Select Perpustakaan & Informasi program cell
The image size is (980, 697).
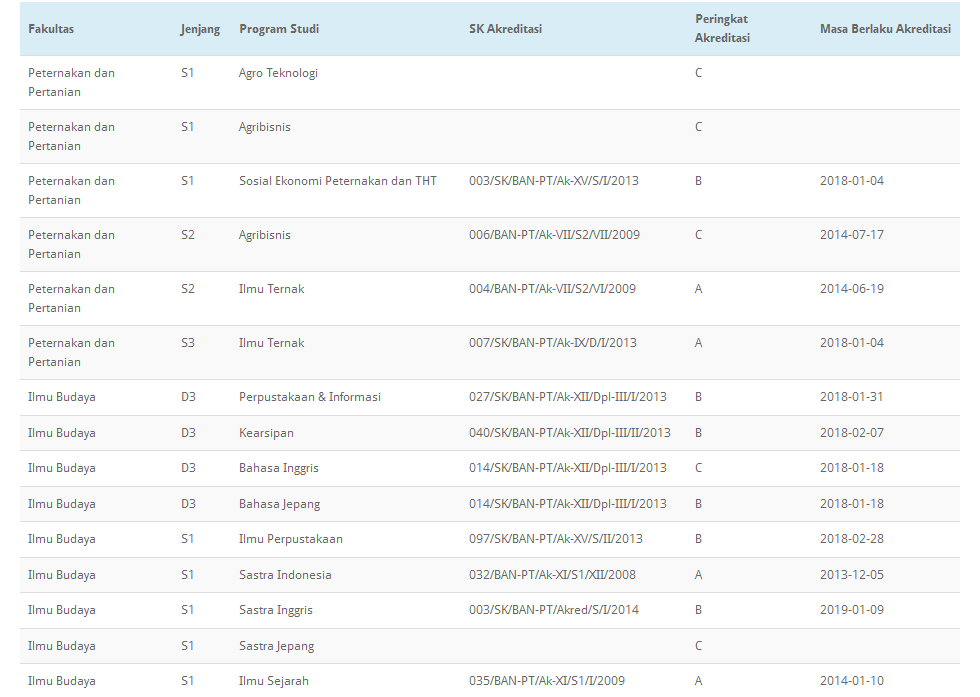click(310, 397)
